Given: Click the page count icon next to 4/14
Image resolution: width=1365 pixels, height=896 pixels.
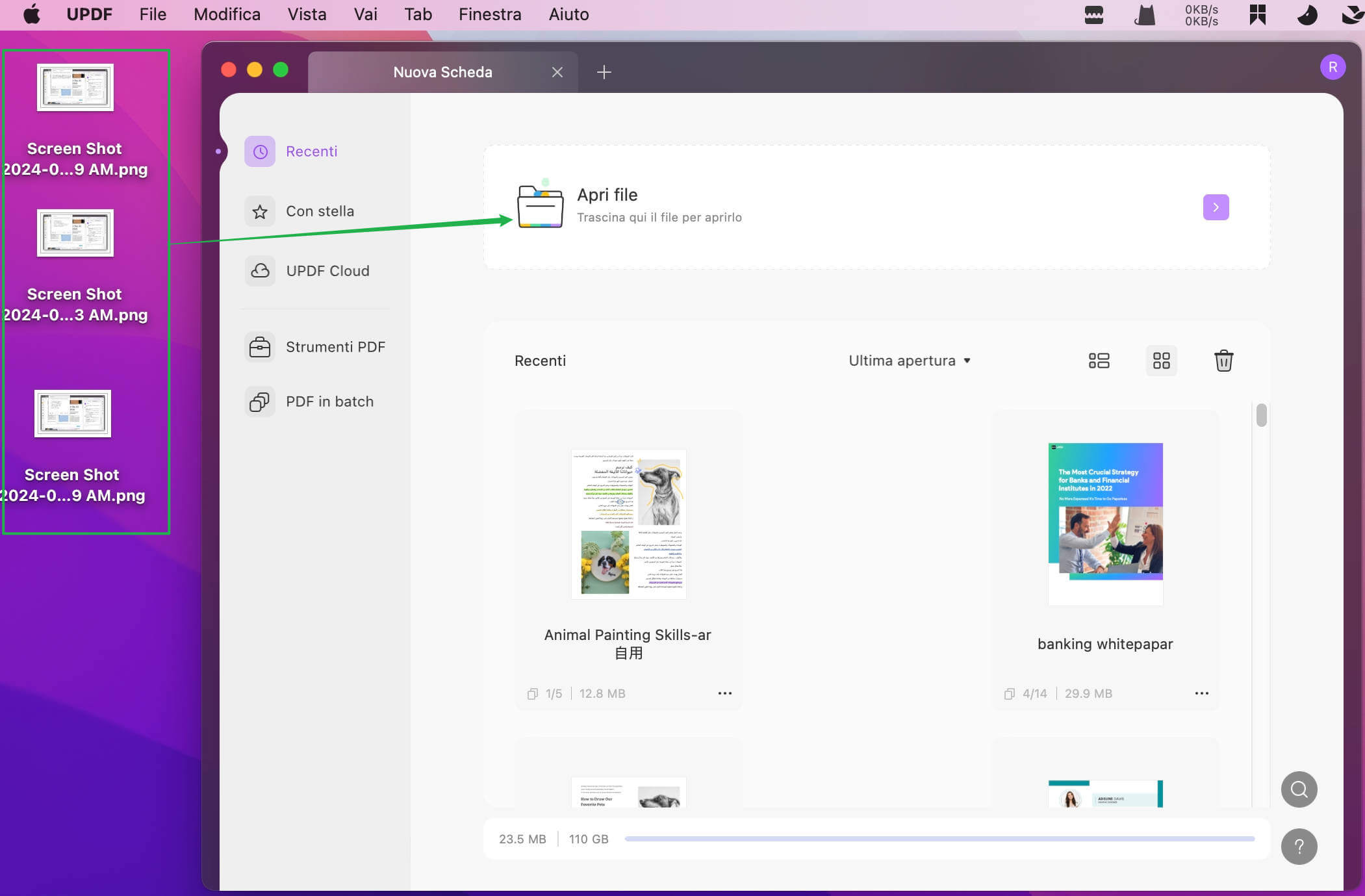Looking at the screenshot, I should click(1010, 694).
